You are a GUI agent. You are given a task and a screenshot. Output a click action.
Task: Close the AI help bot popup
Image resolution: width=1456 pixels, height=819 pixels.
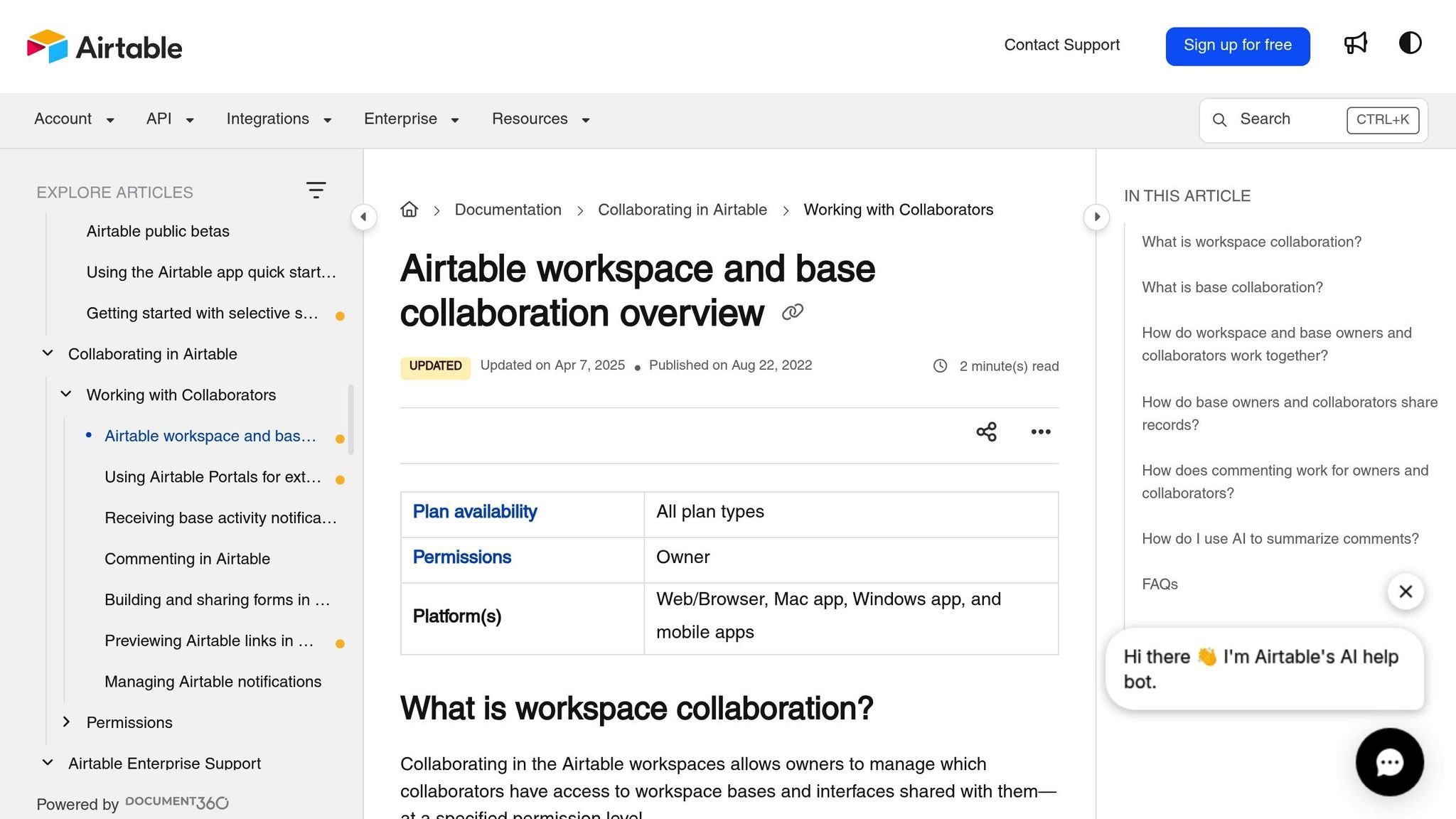click(1405, 591)
